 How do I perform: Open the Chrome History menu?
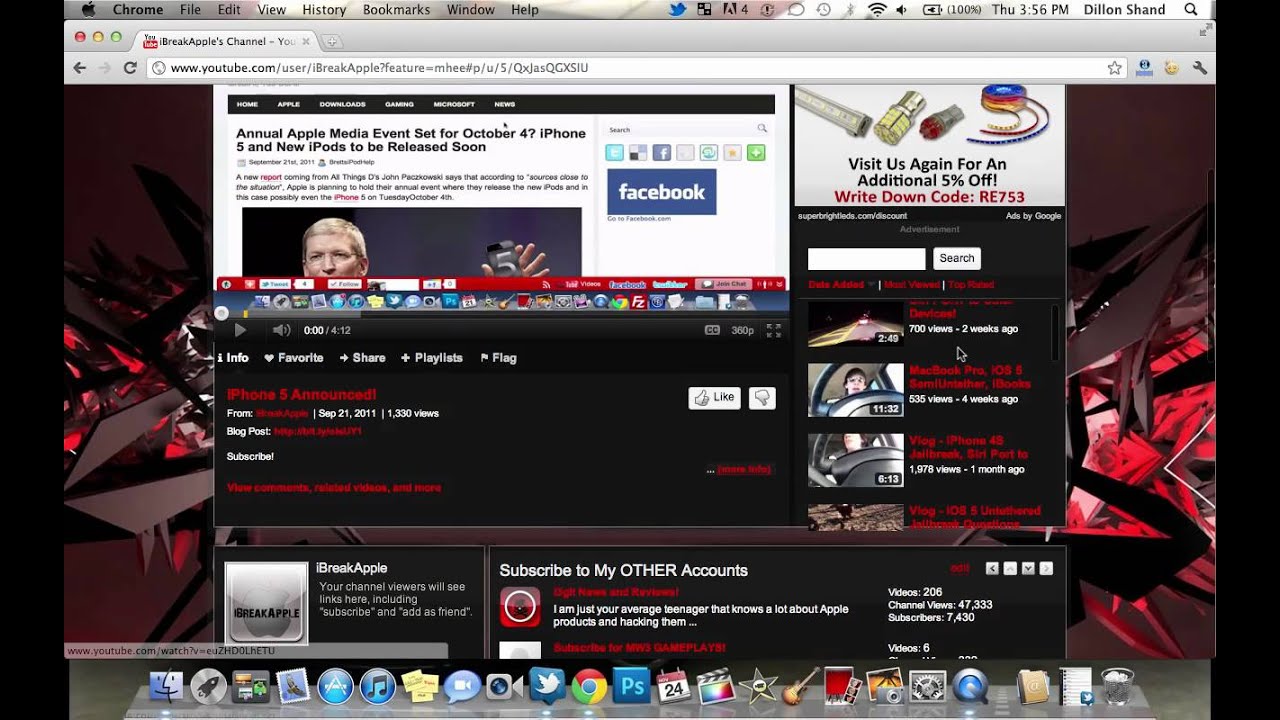pos(324,9)
